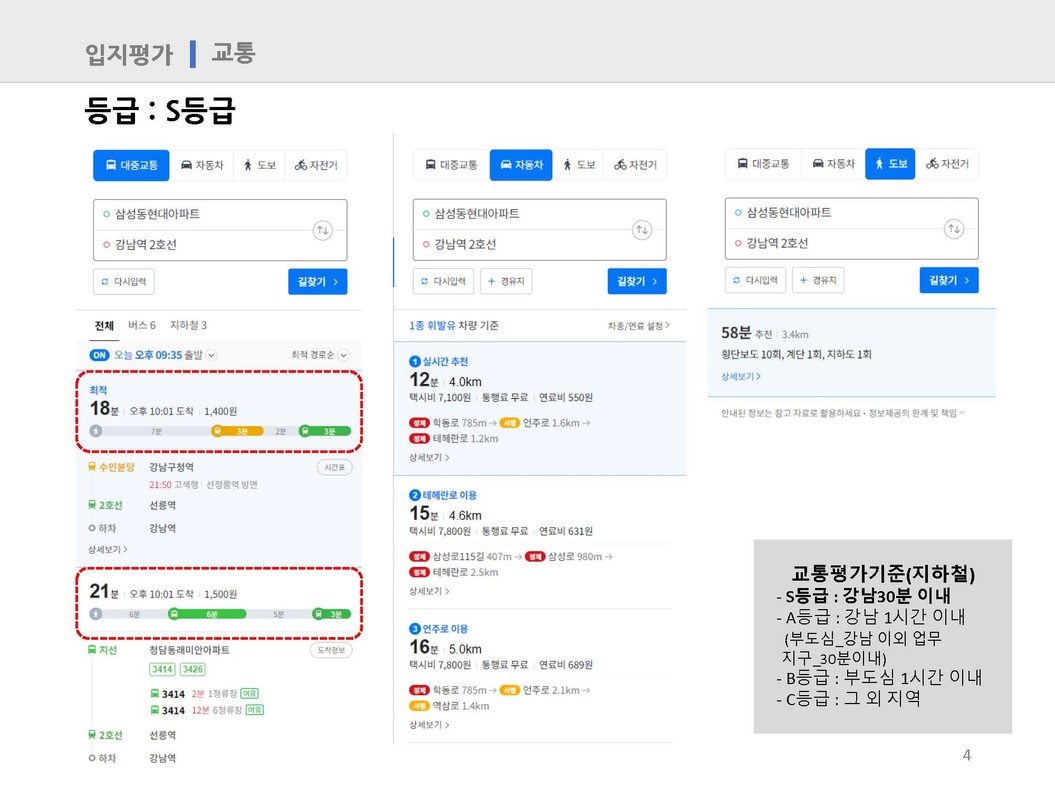Click the walking icon starting the 21분 route bar
The image size is (1055, 791).
(x=96, y=613)
